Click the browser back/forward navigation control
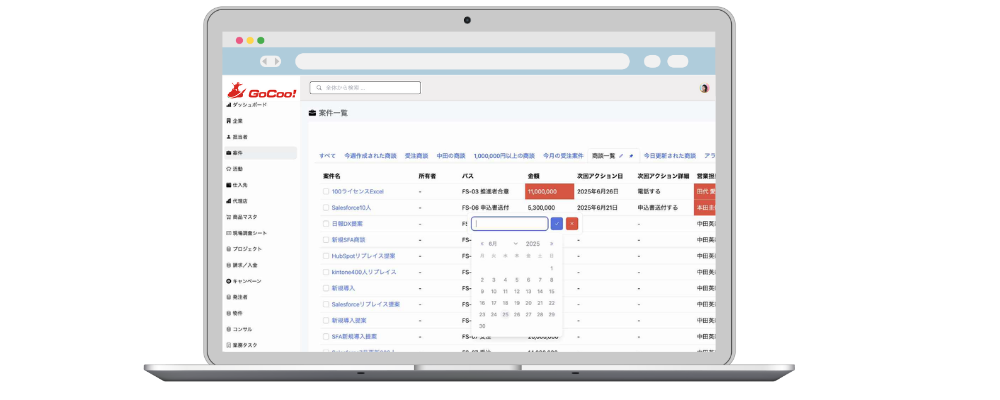 click(x=270, y=61)
